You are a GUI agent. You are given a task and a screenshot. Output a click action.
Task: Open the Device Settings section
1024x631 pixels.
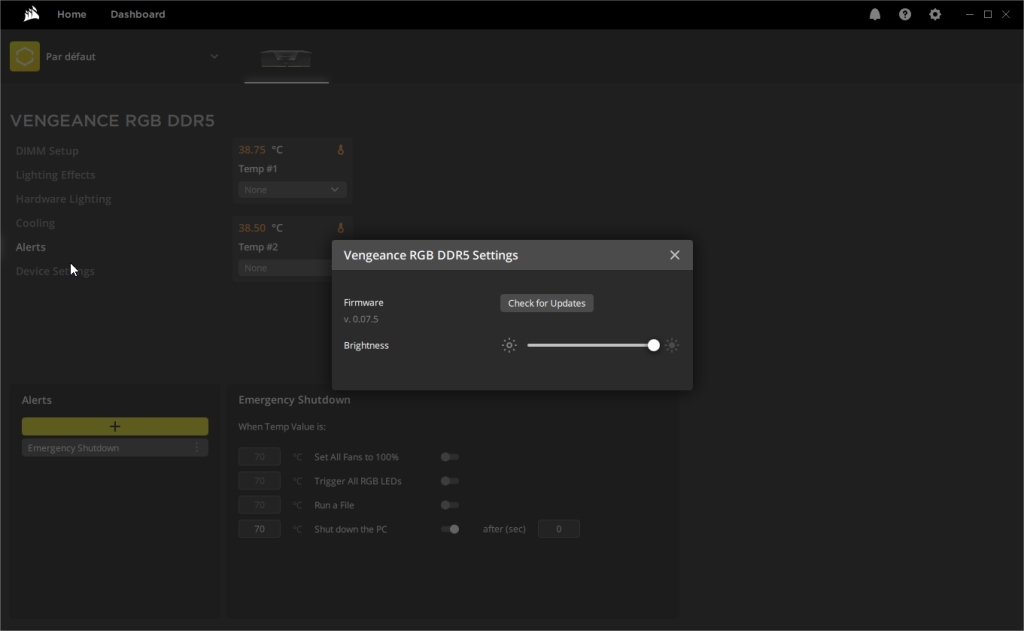click(x=55, y=271)
